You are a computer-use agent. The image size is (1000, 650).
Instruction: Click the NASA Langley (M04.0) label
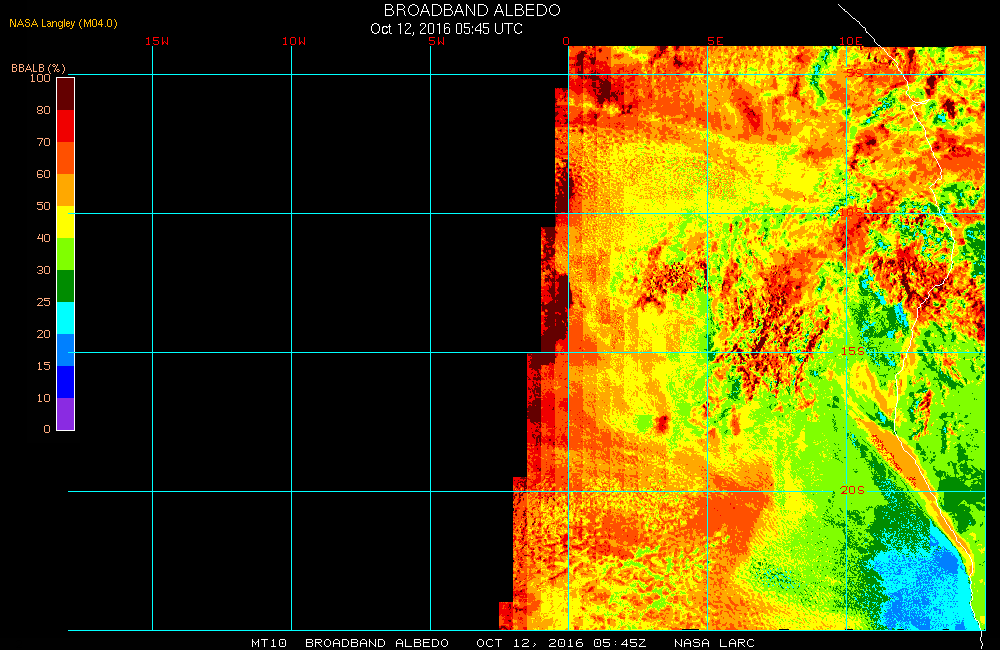click(x=63, y=24)
